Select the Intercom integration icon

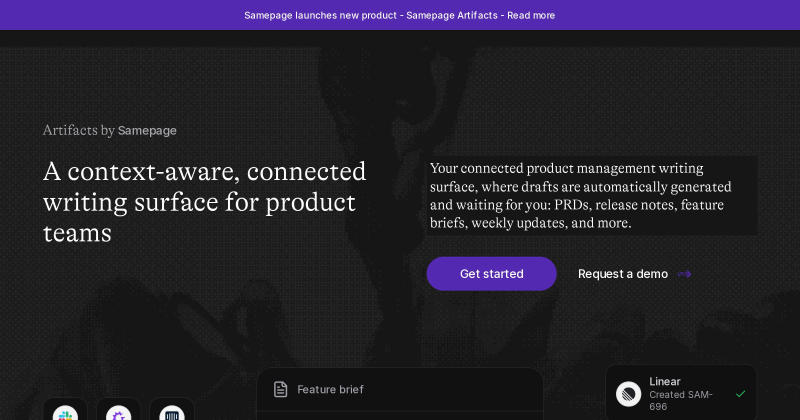[172, 413]
